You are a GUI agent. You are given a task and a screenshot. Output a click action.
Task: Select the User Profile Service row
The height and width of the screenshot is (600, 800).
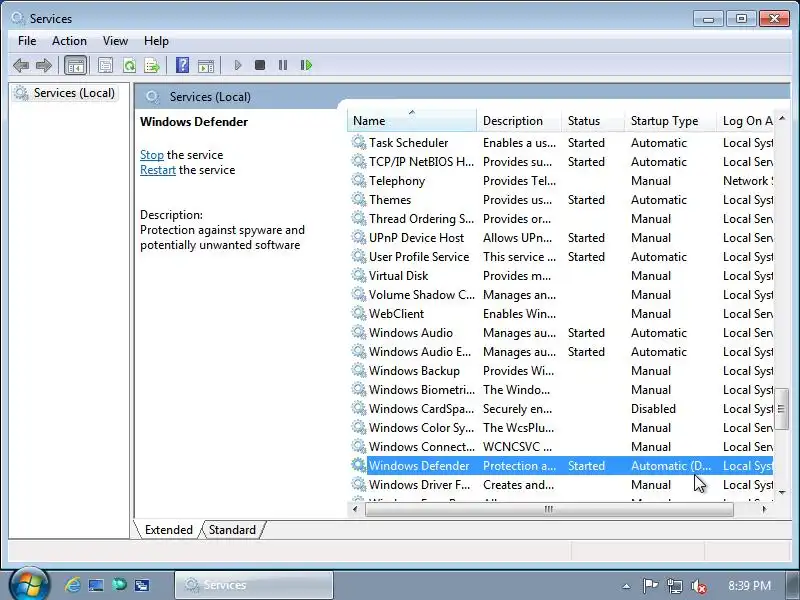click(x=561, y=257)
